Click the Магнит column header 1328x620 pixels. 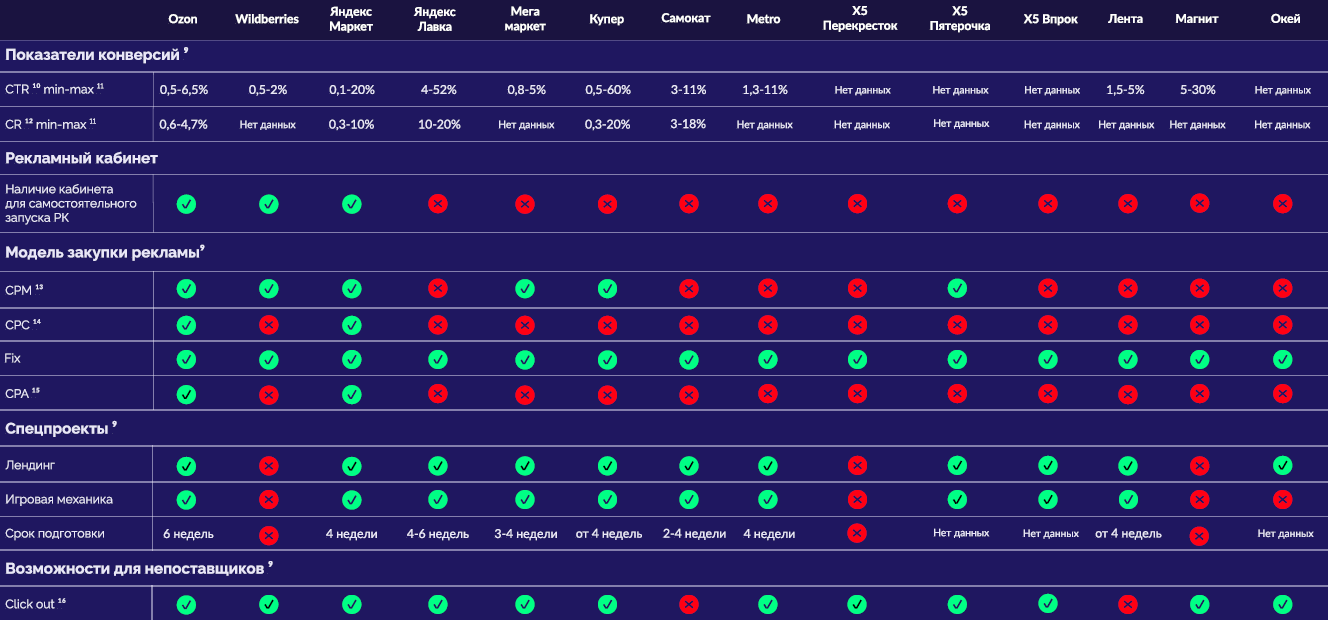1196,19
